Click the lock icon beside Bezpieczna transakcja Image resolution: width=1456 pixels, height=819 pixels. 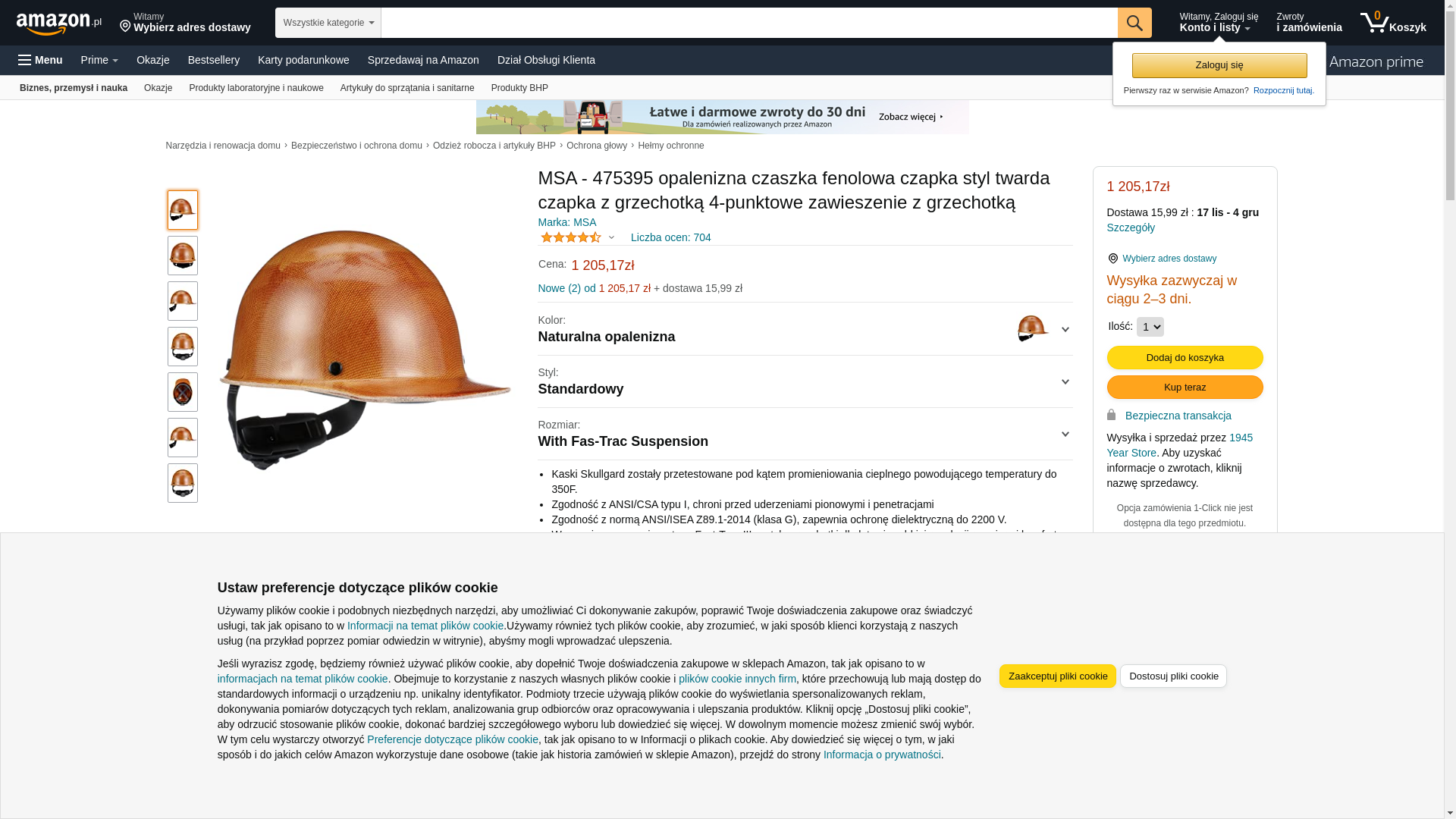coord(1112,415)
